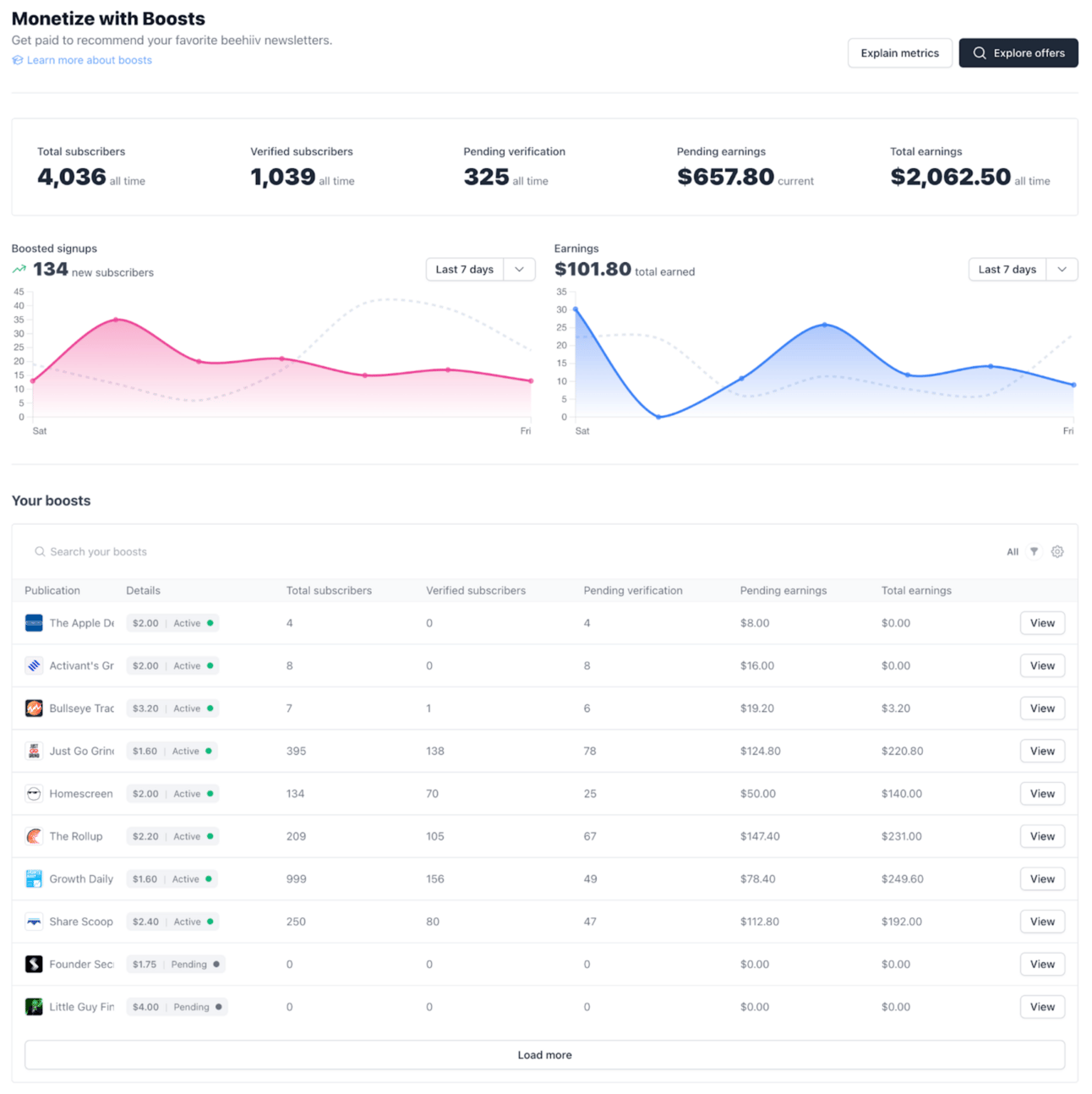1092x1094 pixels.
Task: Select Homescreen publication name
Action: point(81,794)
